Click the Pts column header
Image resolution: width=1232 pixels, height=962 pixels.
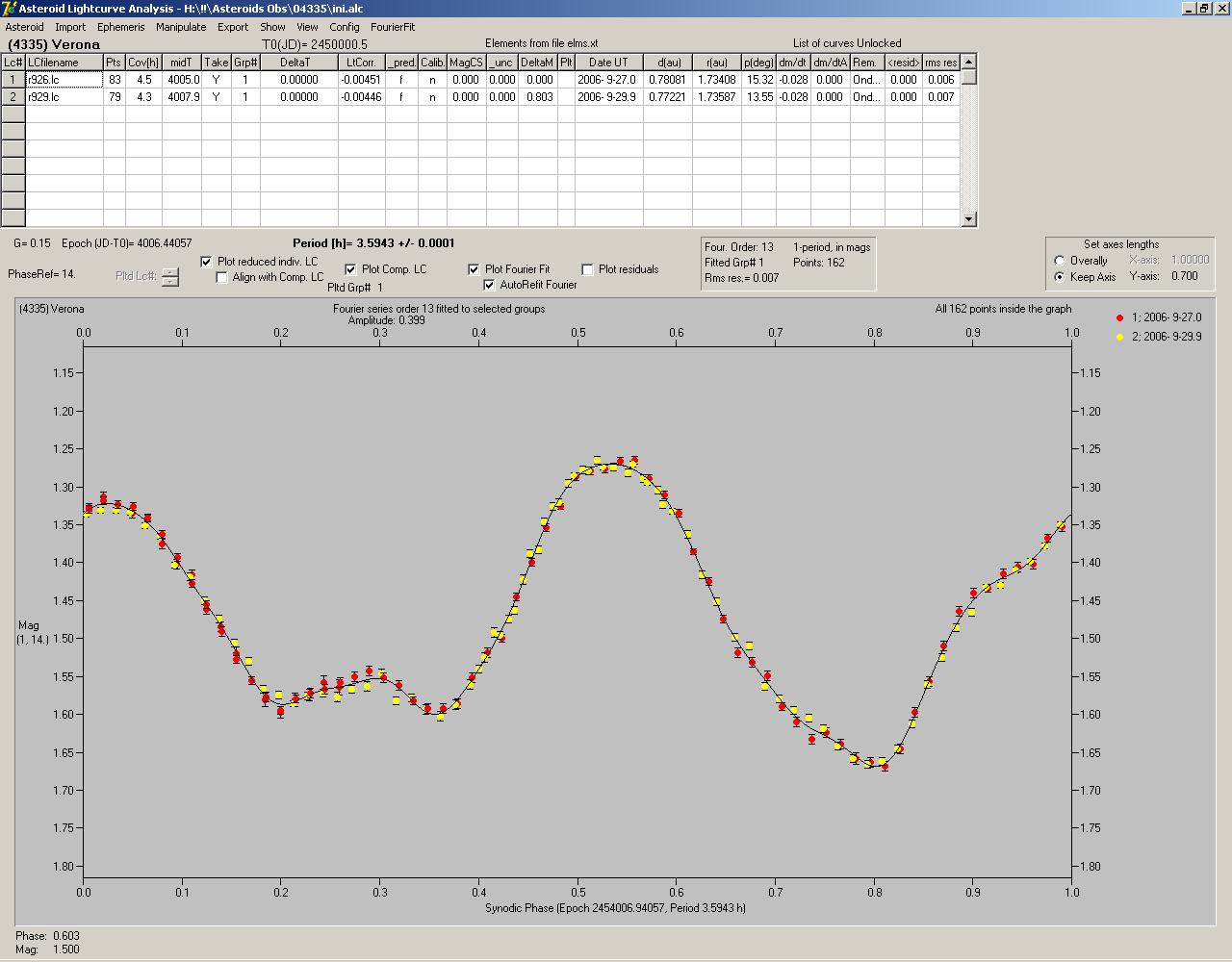(x=115, y=63)
